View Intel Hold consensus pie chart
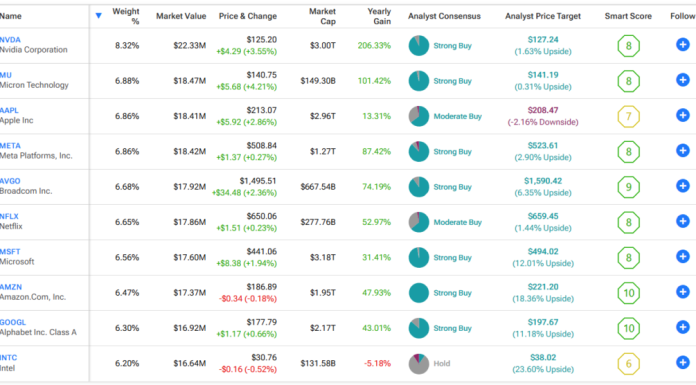 point(419,363)
